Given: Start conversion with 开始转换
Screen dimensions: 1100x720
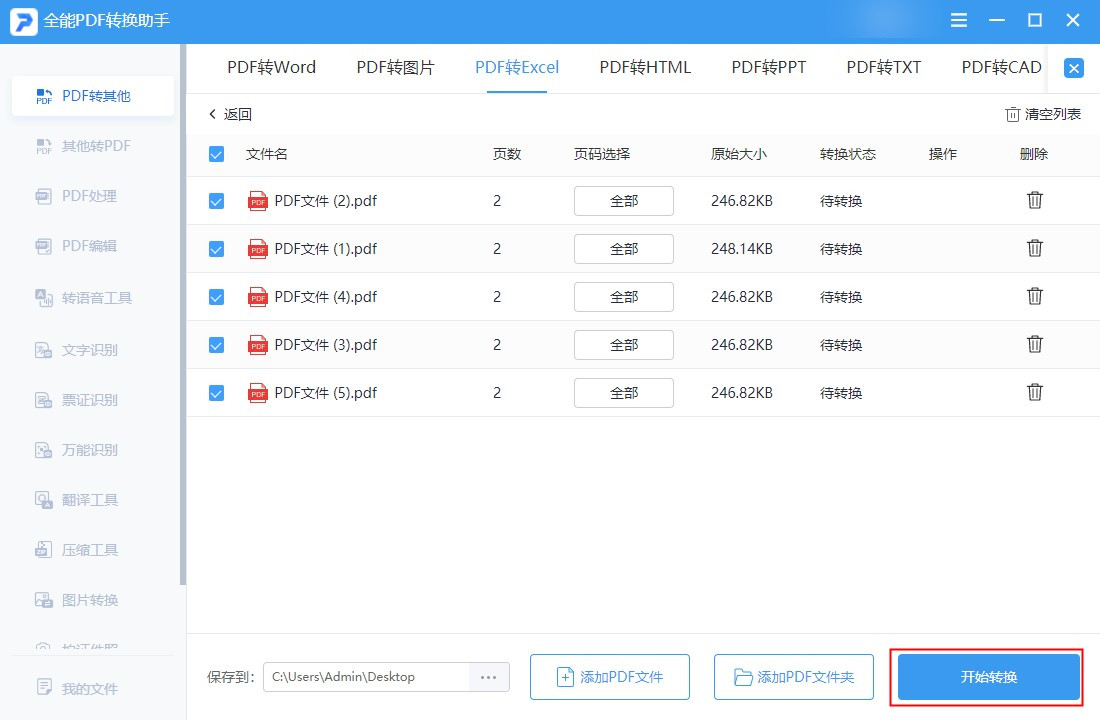Looking at the screenshot, I should click(986, 677).
